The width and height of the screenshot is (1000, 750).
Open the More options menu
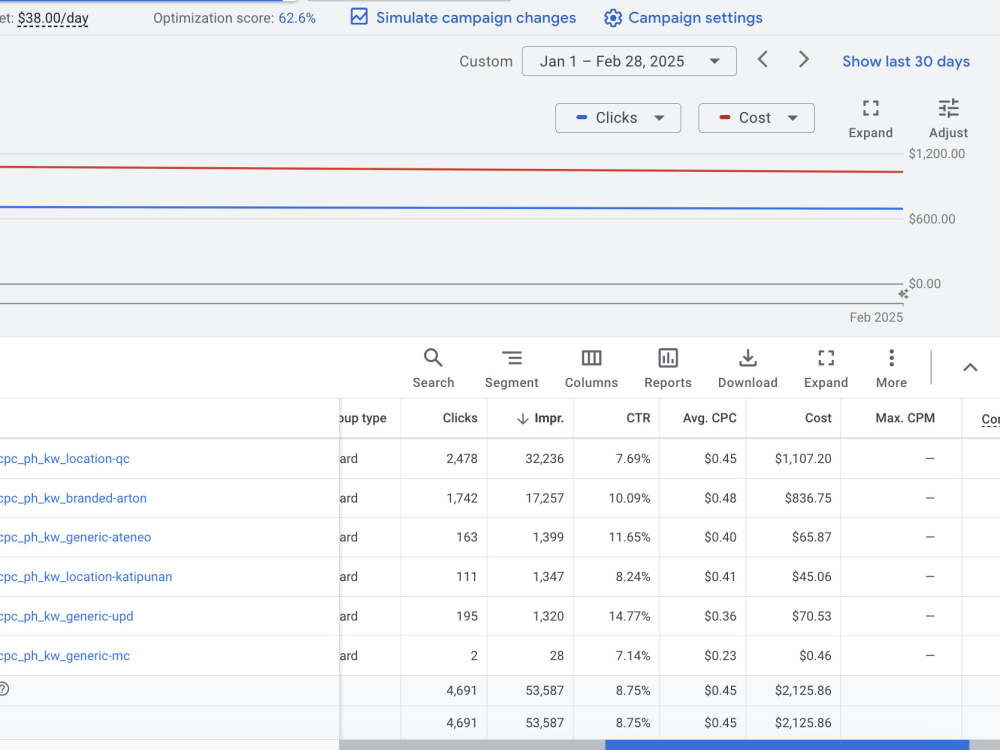[x=891, y=369]
